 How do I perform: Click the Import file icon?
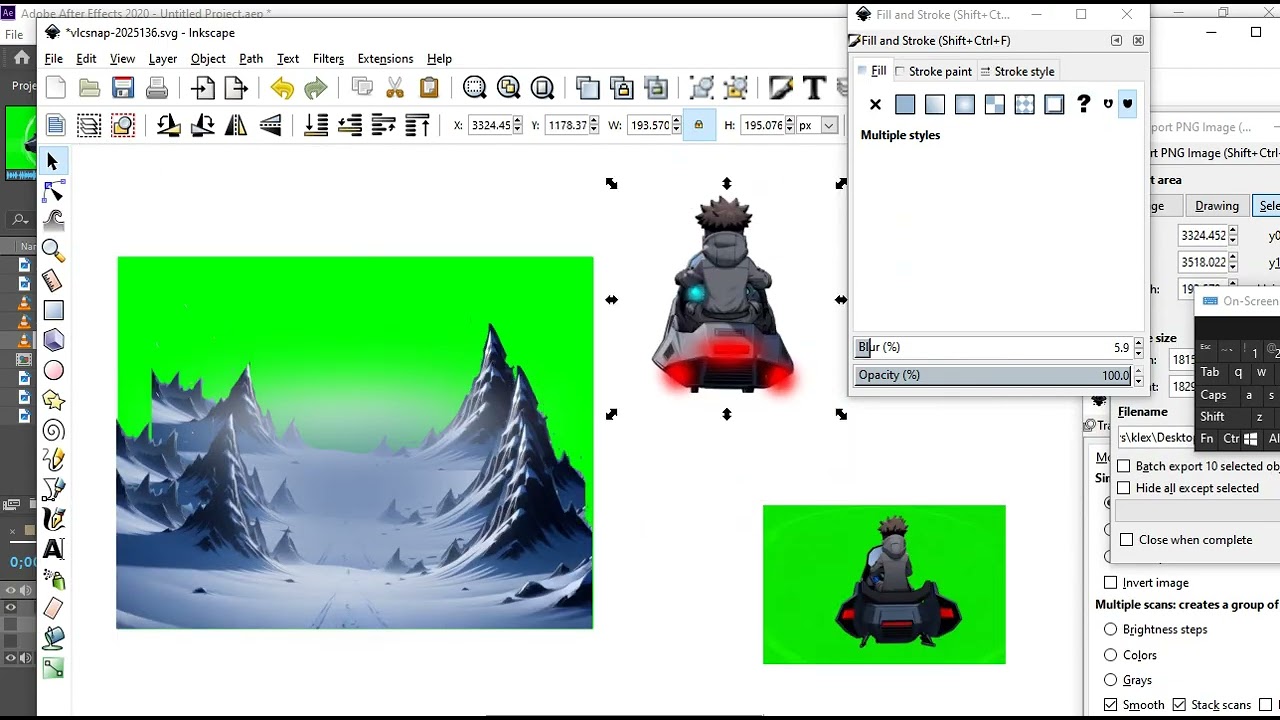tap(203, 88)
